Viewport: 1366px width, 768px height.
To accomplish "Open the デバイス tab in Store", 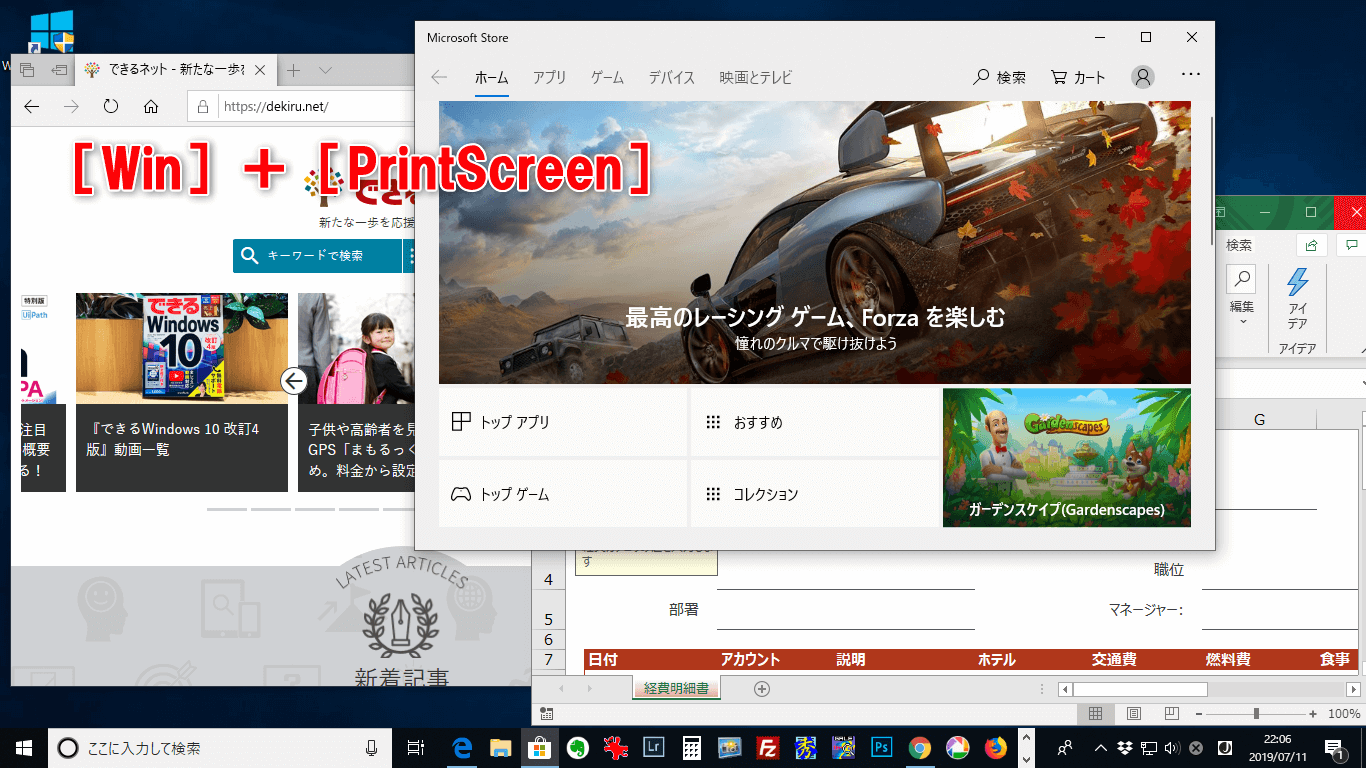I will (x=672, y=77).
